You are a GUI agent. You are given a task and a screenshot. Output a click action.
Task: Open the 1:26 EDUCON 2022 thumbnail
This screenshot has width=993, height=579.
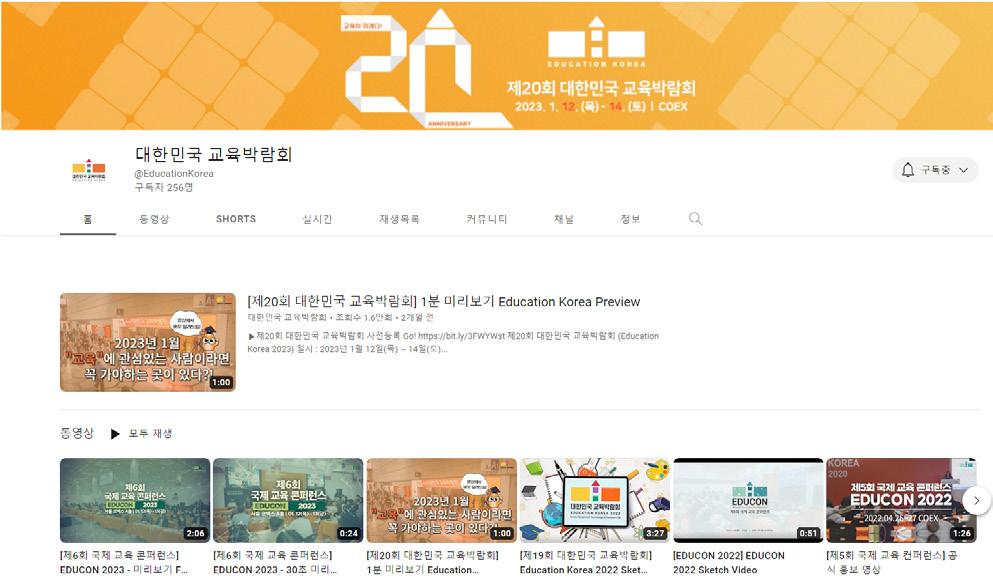(901, 500)
